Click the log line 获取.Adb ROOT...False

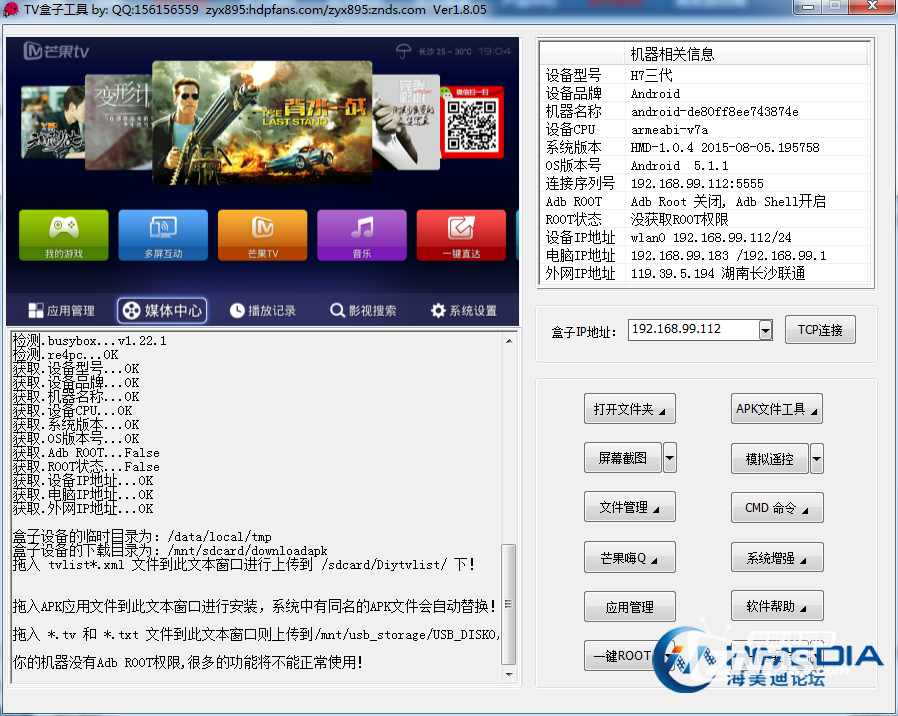coord(86,453)
